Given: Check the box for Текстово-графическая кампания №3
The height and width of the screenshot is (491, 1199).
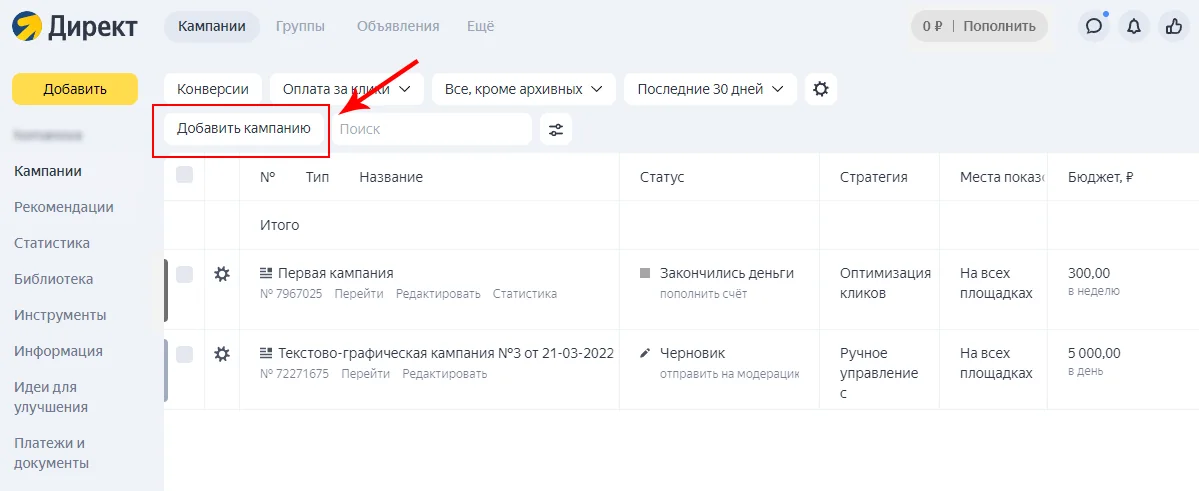Looking at the screenshot, I should point(184,354).
